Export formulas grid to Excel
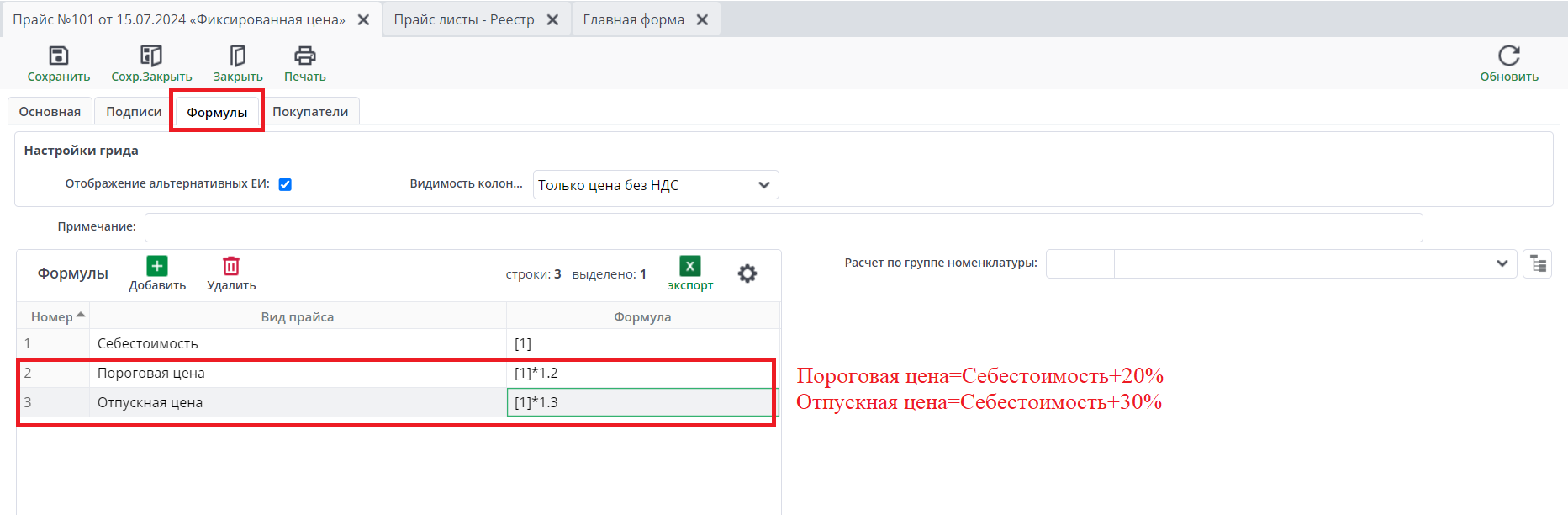The image size is (1568, 515). [x=690, y=267]
